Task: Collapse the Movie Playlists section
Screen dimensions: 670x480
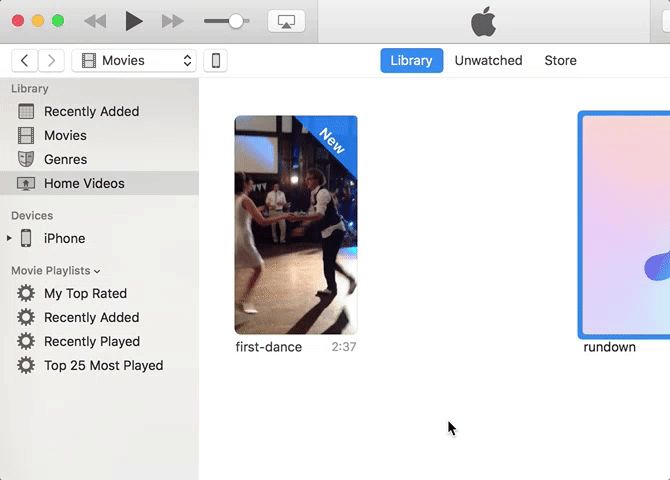Action: click(97, 271)
